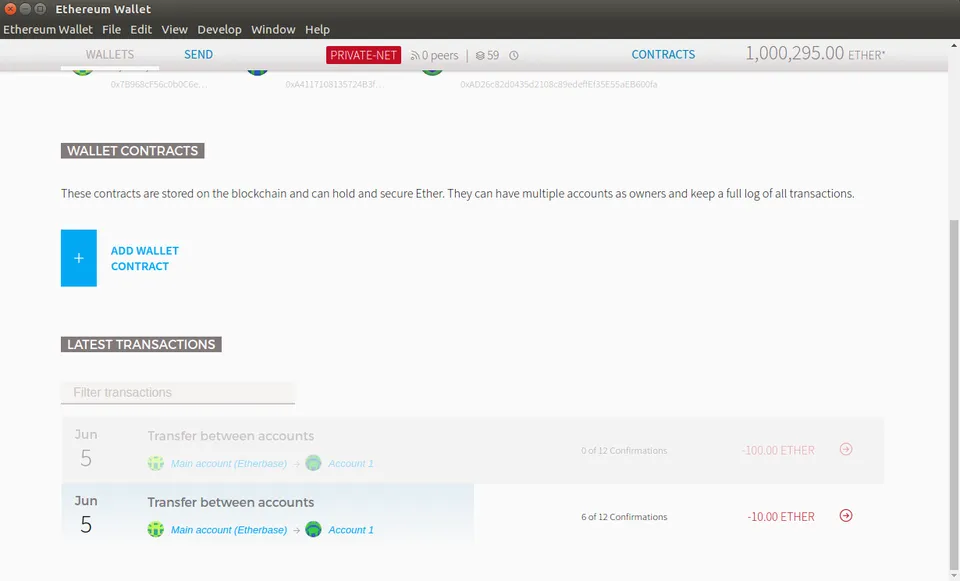
Task: Click Main account identicon in 0 of 12 confirmations row
Action: (156, 463)
